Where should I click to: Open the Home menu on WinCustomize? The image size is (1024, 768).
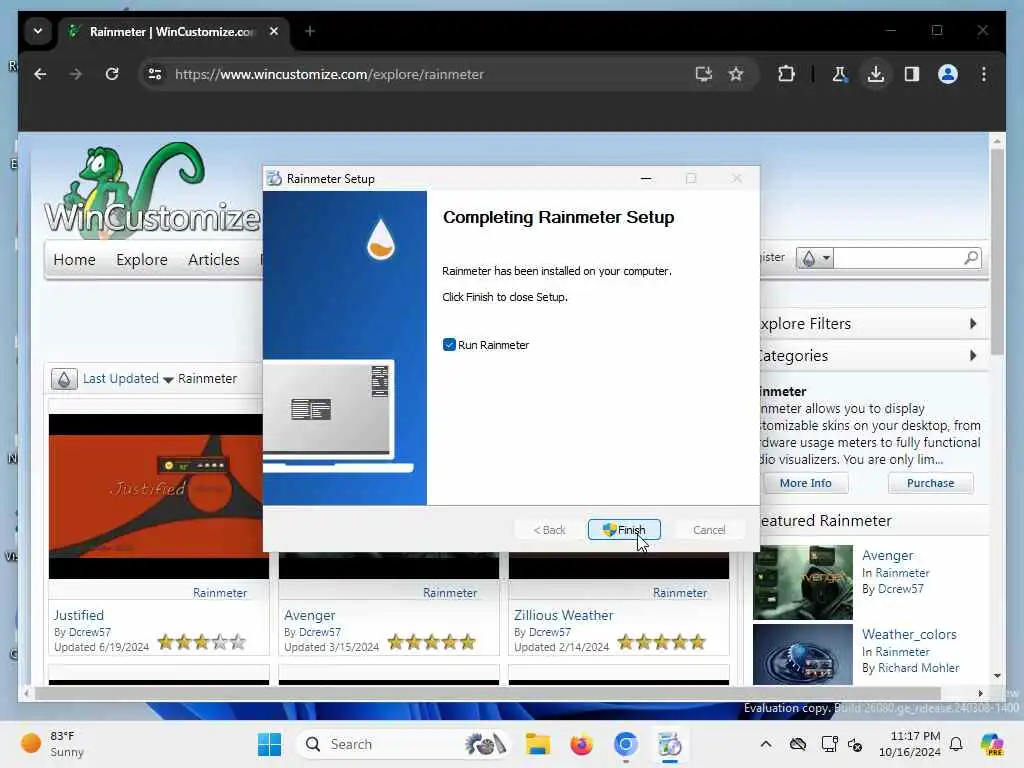(x=74, y=259)
